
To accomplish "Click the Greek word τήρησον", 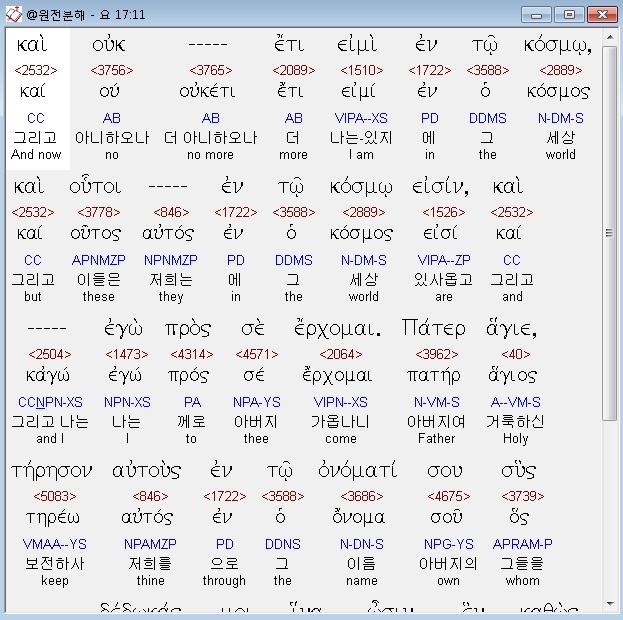I will [x=52, y=471].
